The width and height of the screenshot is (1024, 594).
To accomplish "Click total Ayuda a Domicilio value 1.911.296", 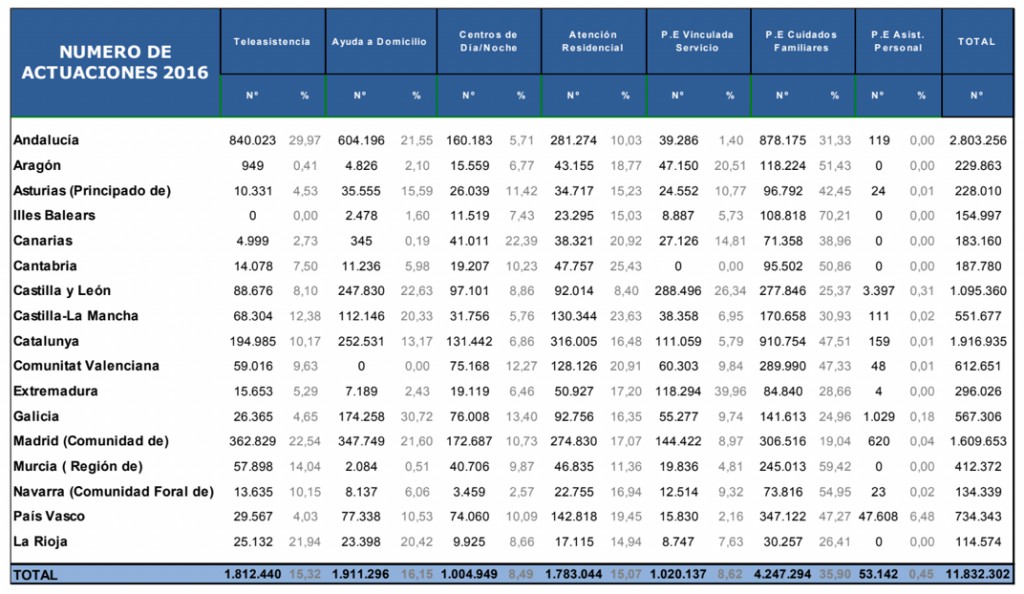I will 361,575.
